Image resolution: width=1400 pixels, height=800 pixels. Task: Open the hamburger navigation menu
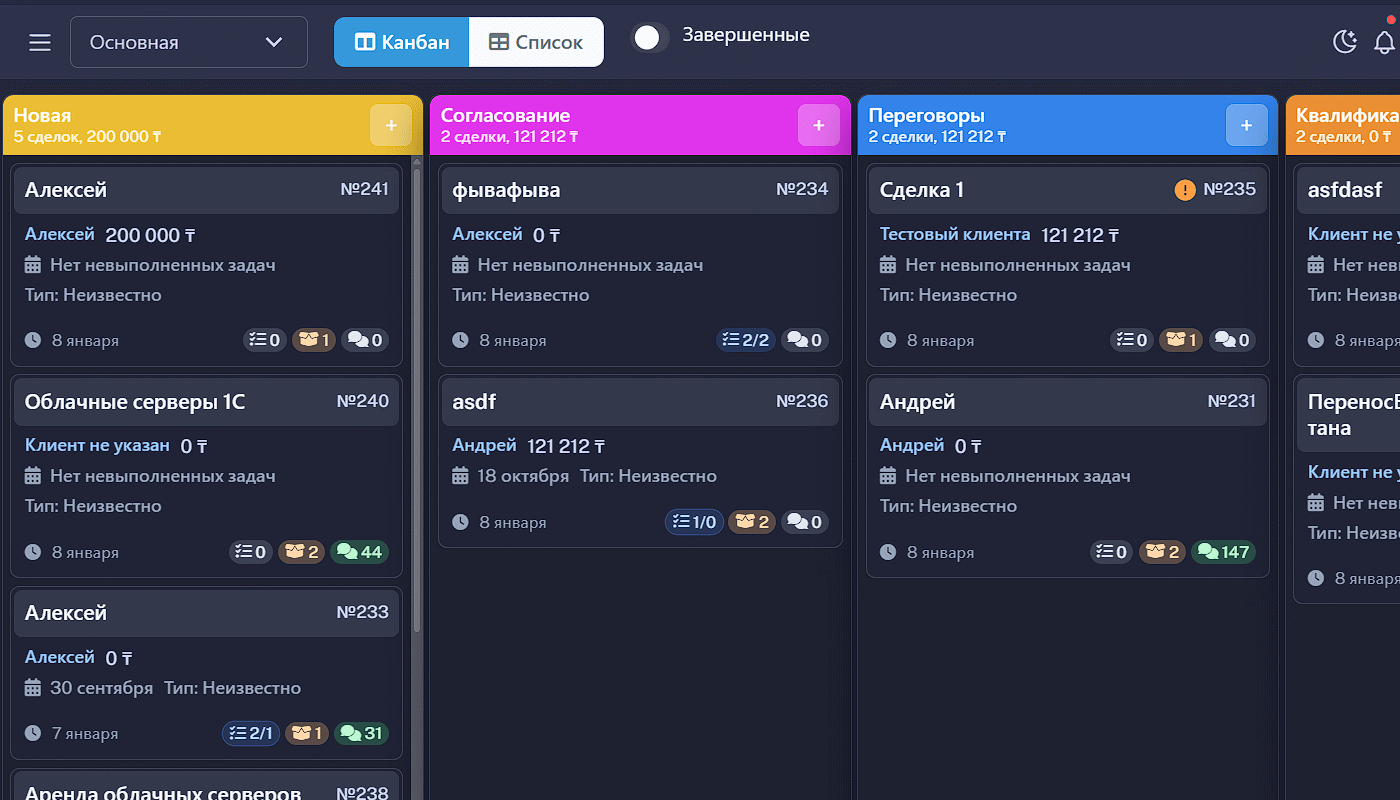pyautogui.click(x=40, y=42)
